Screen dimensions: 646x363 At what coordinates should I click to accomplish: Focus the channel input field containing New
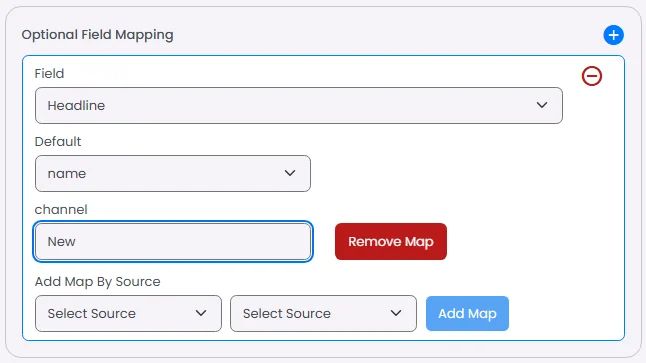point(173,241)
